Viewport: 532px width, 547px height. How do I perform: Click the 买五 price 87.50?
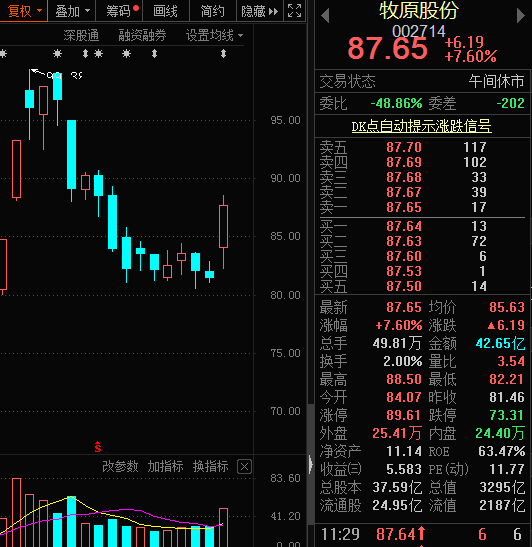click(404, 286)
